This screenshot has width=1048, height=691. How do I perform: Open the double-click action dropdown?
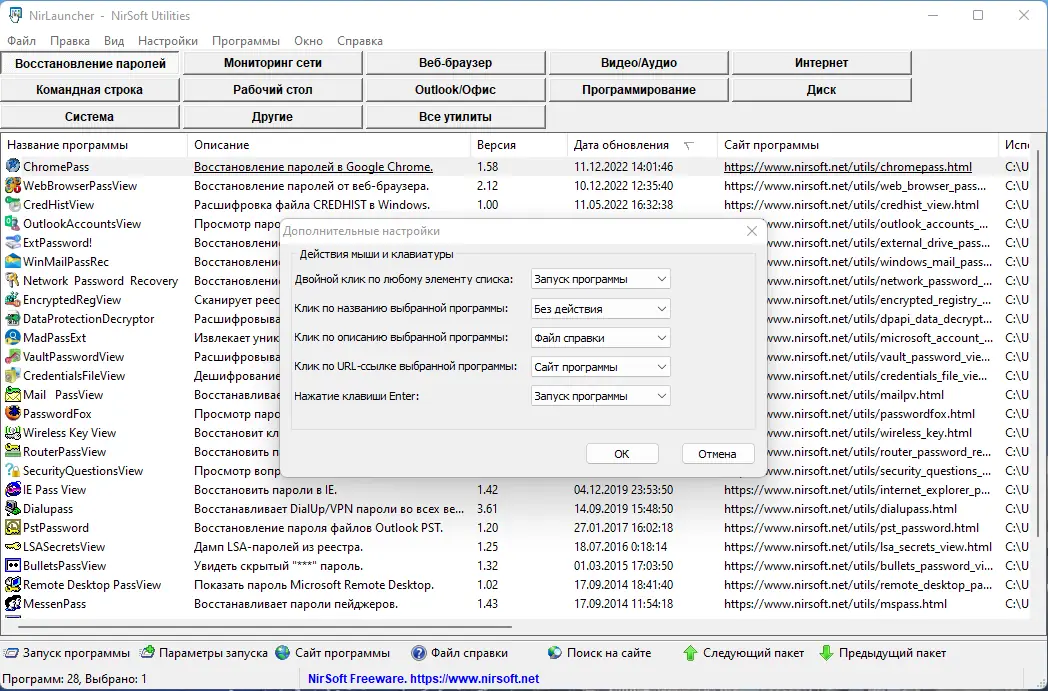click(x=600, y=279)
